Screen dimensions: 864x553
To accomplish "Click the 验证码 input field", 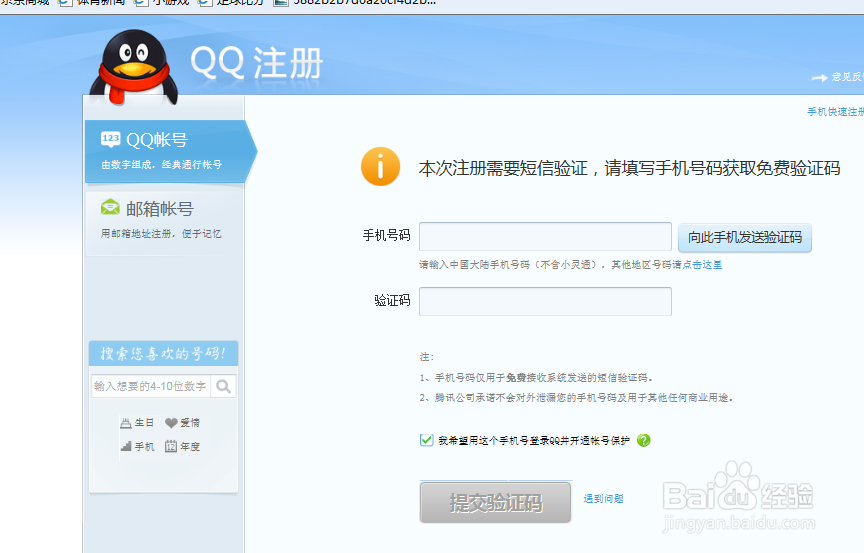I will click(545, 301).
